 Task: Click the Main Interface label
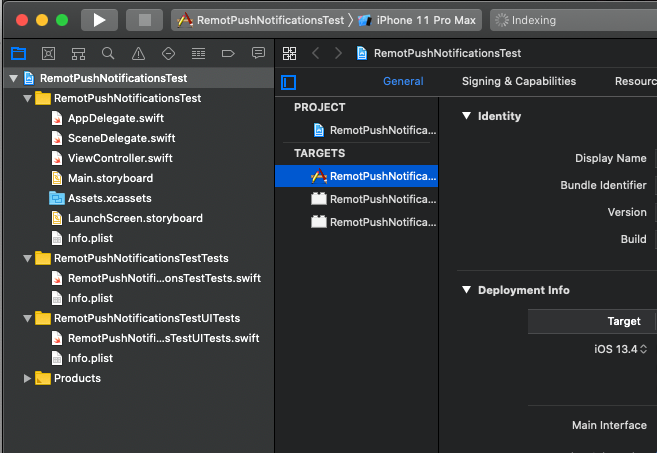click(609, 425)
